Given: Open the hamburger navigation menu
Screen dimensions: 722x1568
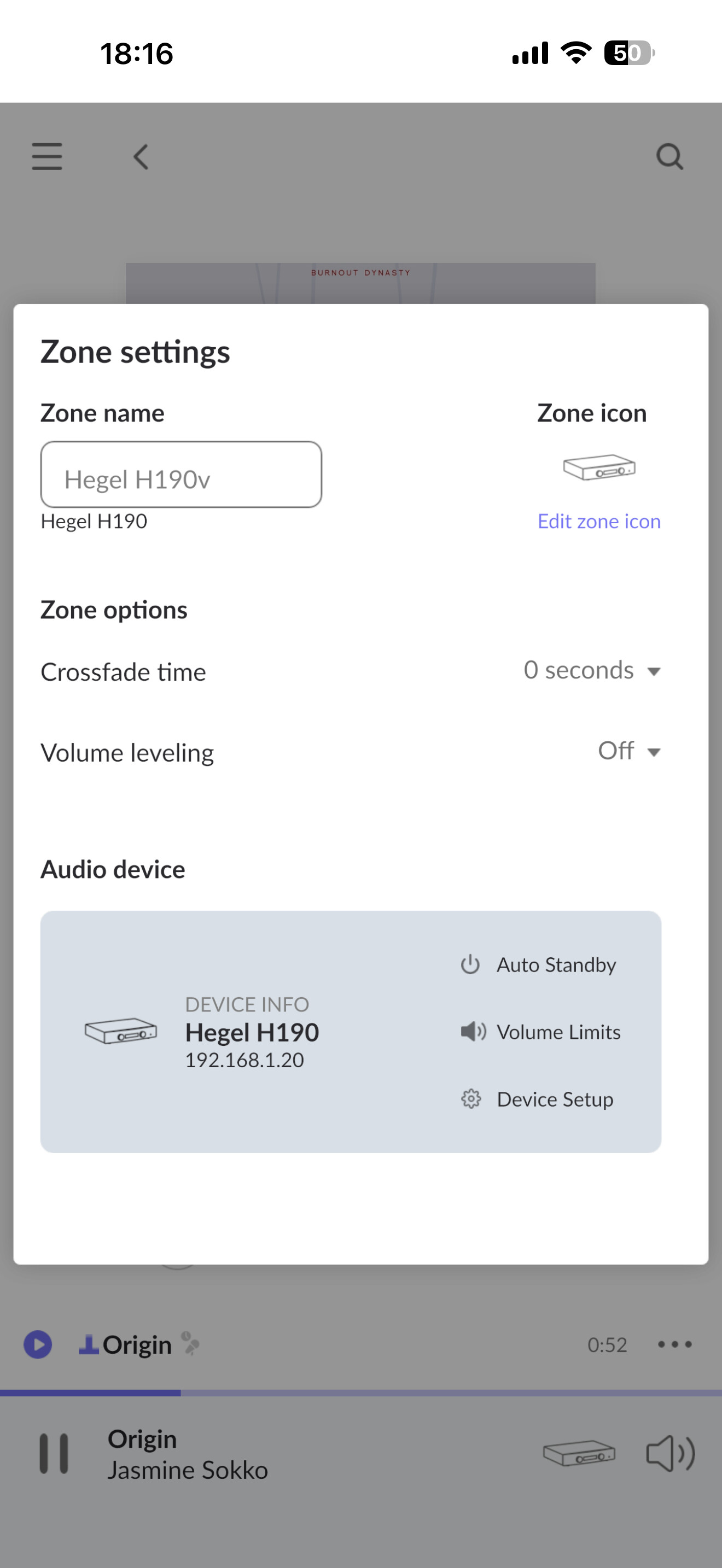Looking at the screenshot, I should [47, 156].
